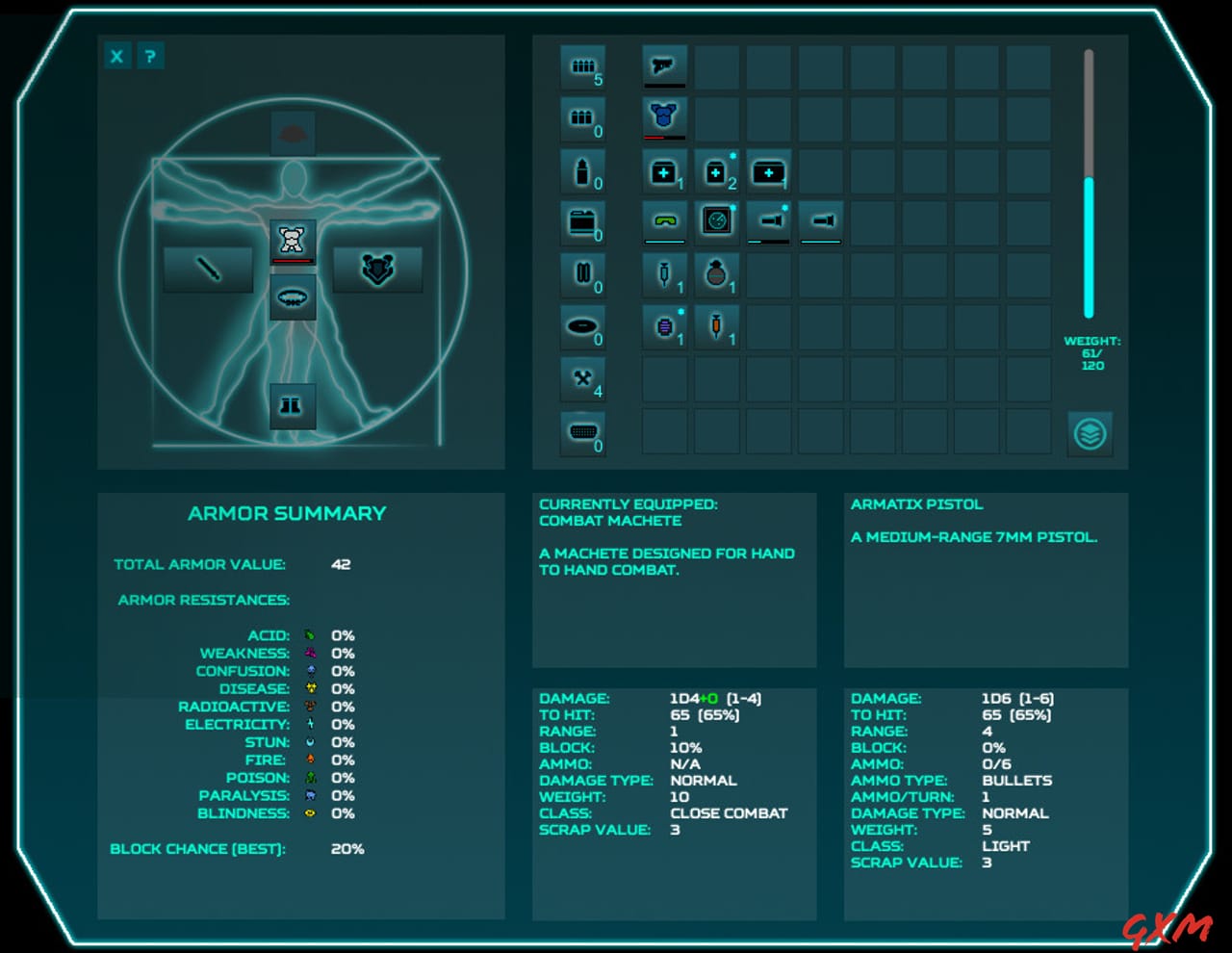Select a flashlight from the inventory

click(769, 221)
